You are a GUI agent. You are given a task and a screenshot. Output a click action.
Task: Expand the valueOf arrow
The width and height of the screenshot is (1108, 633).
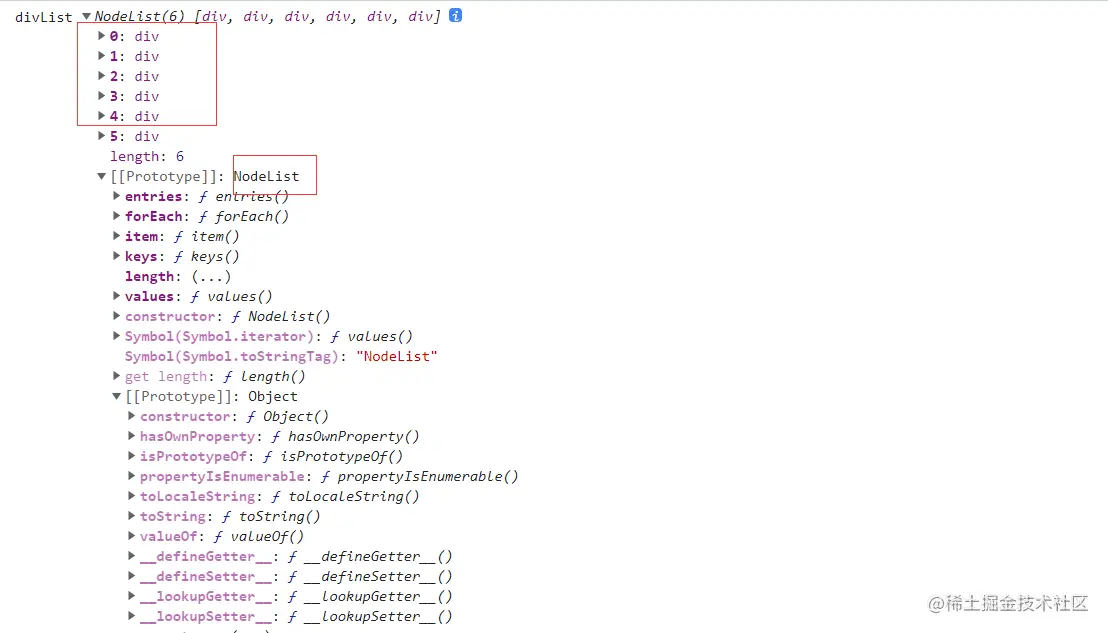[131, 536]
